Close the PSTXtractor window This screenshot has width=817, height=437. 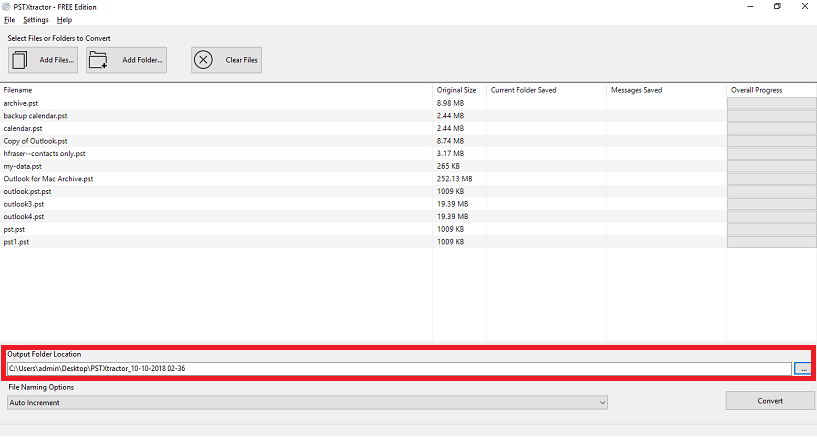804,7
